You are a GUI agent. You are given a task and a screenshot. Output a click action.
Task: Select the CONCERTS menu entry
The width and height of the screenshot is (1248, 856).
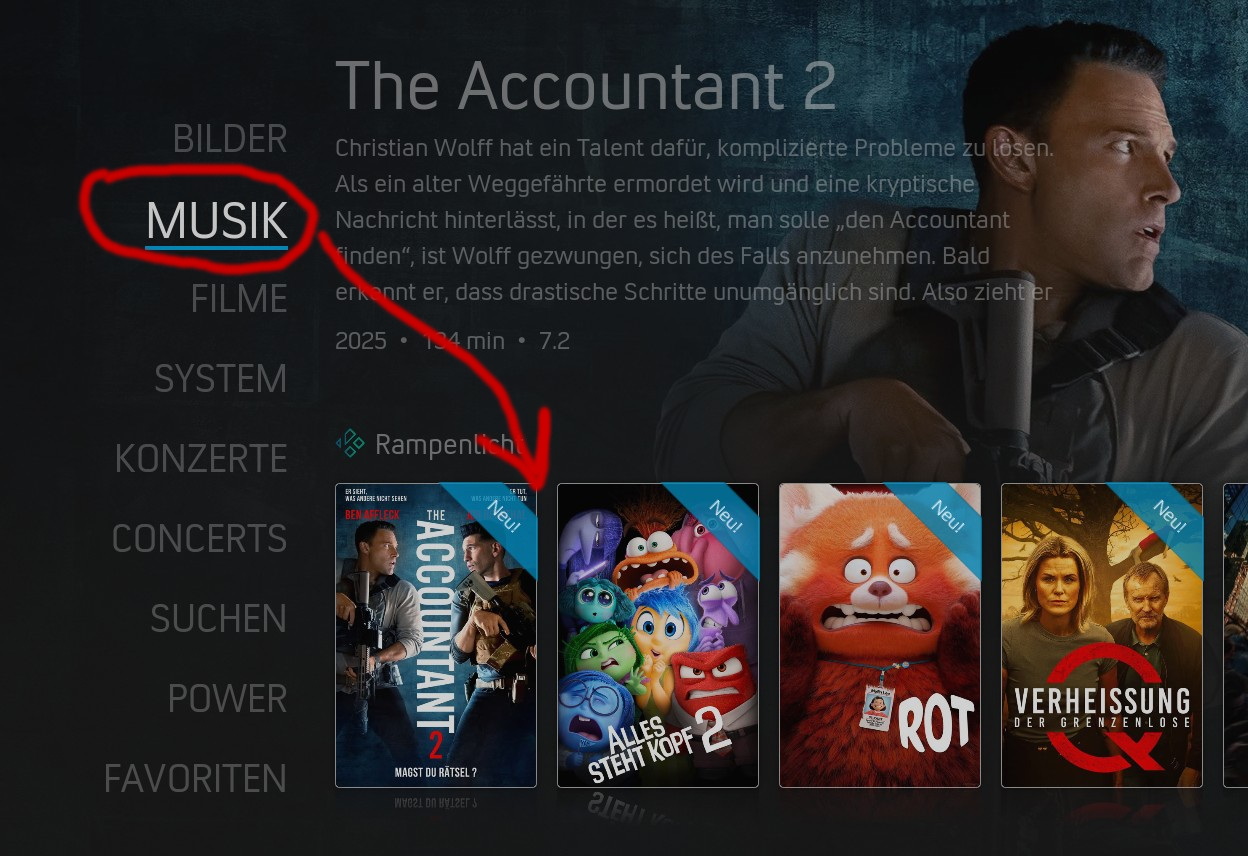click(x=199, y=539)
